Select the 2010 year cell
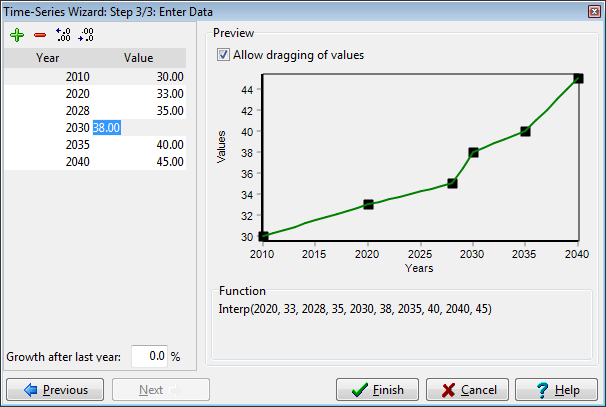The width and height of the screenshot is (606, 407). click(x=76, y=75)
